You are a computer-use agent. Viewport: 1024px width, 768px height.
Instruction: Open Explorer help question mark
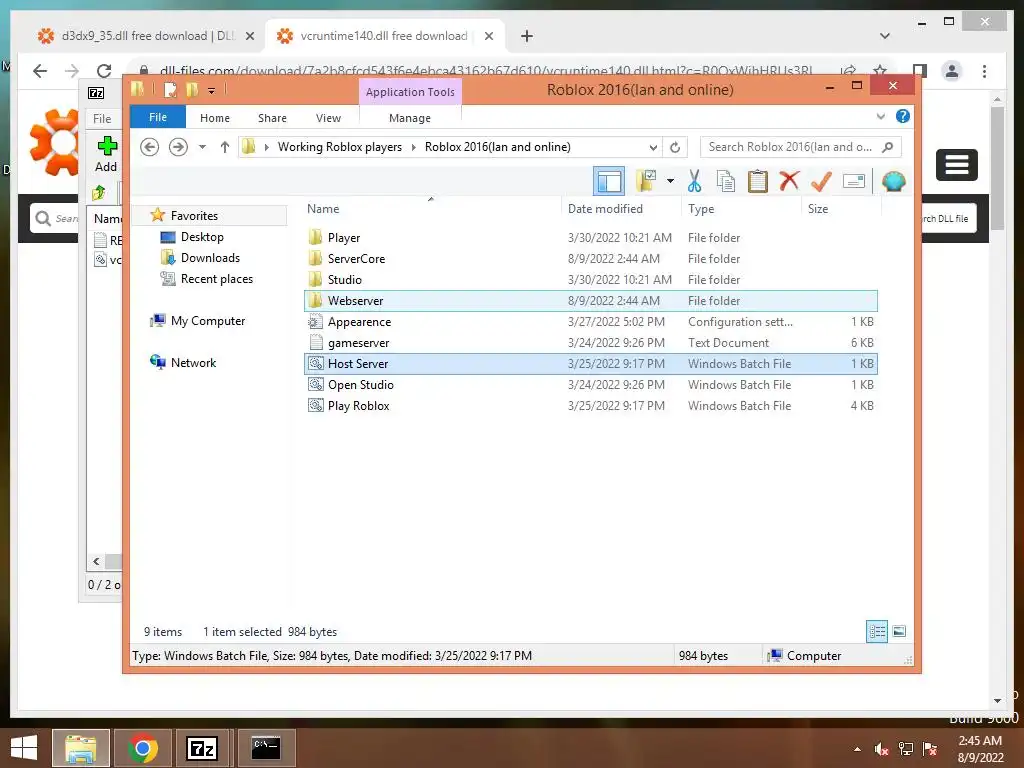(x=903, y=116)
